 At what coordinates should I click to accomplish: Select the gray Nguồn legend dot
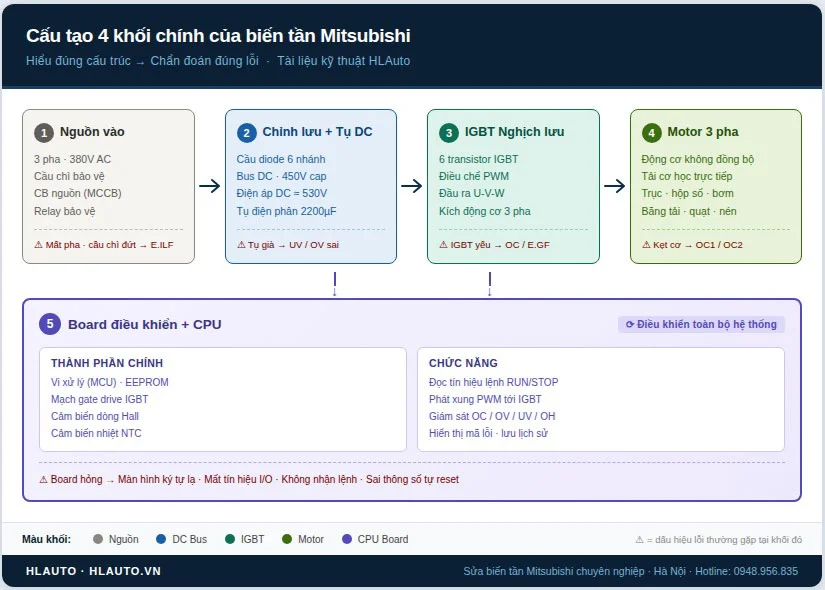[97, 539]
